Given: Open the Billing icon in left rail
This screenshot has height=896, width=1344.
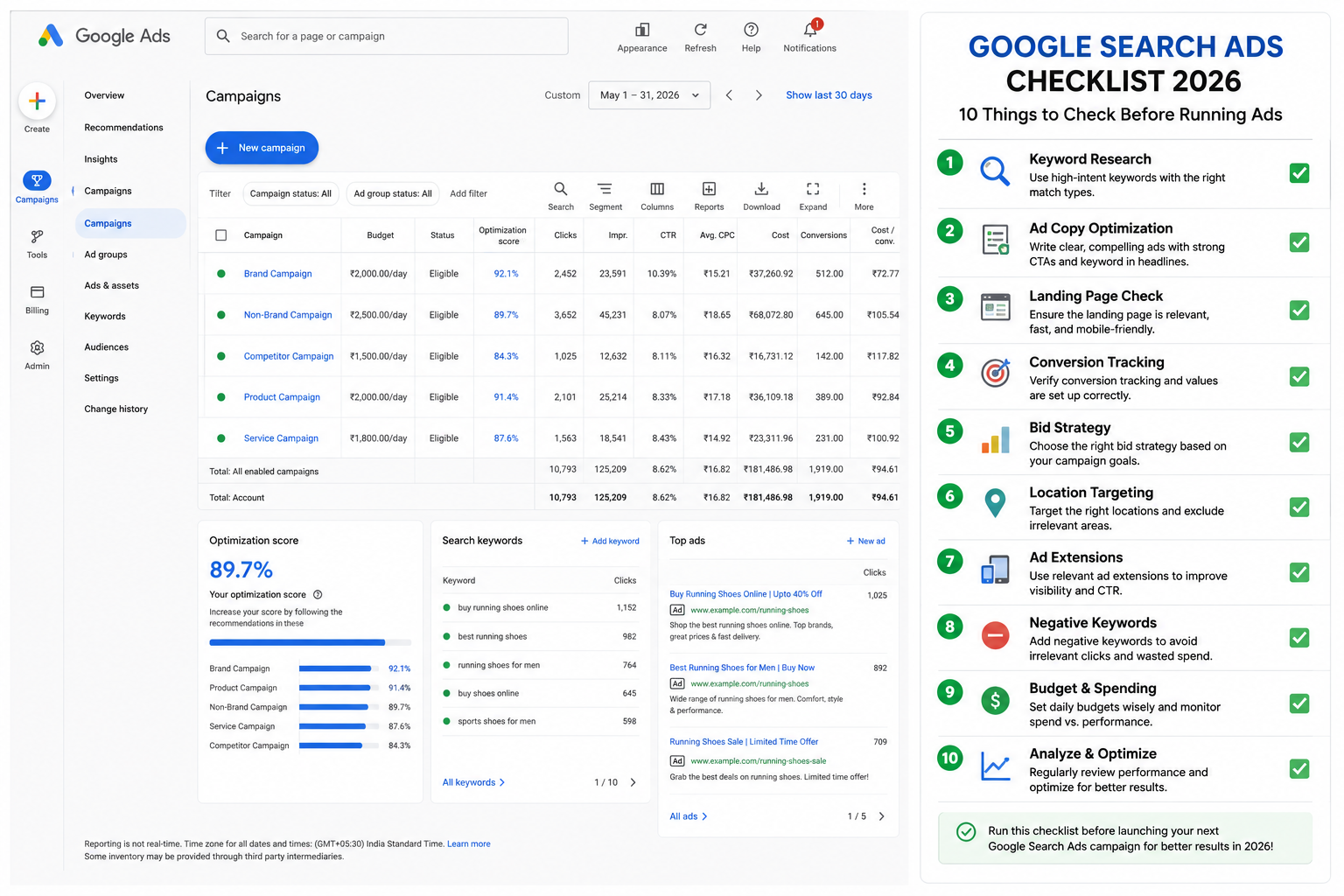Looking at the screenshot, I should pos(37,292).
